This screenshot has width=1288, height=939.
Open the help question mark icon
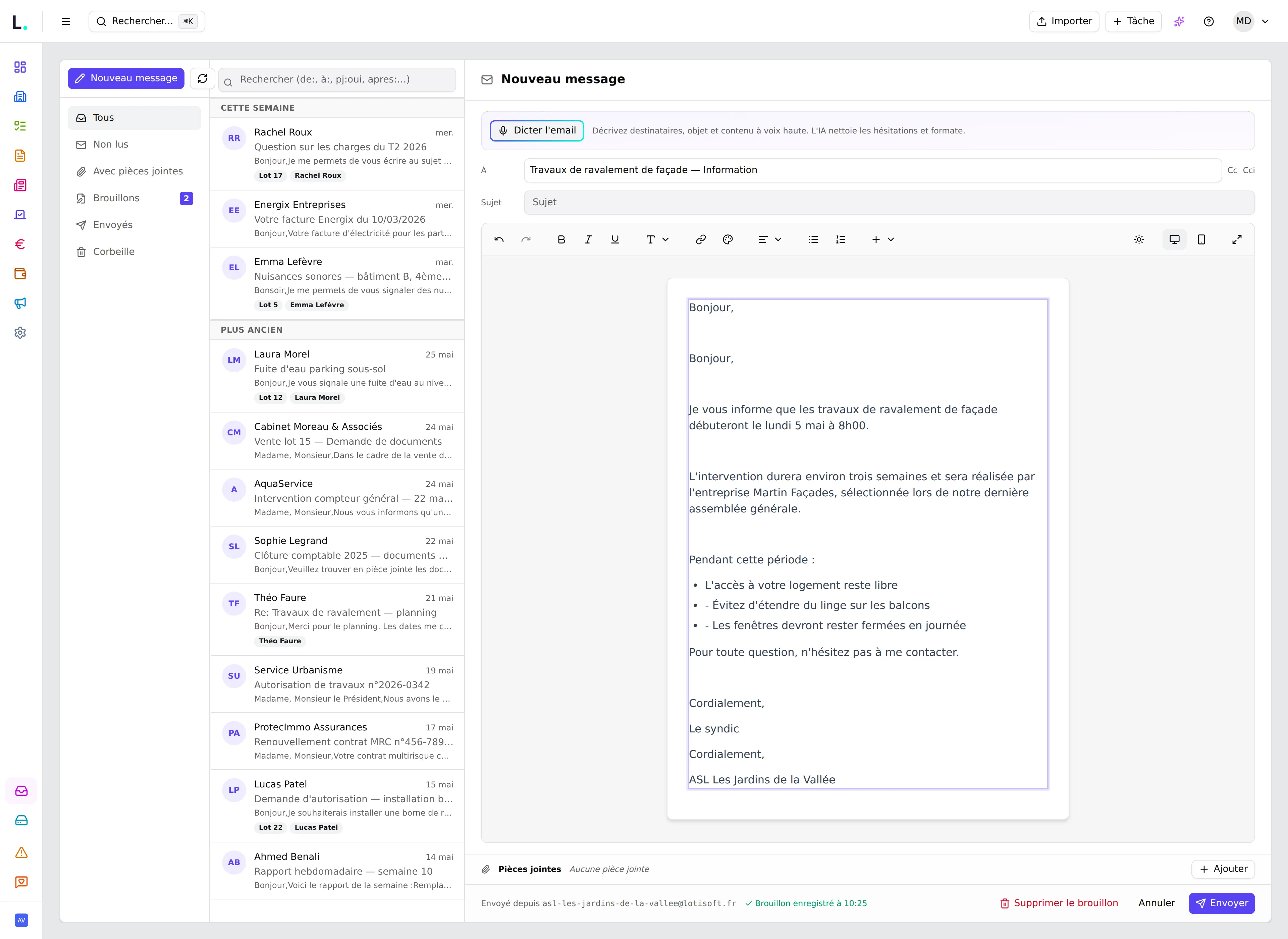pyautogui.click(x=1209, y=21)
